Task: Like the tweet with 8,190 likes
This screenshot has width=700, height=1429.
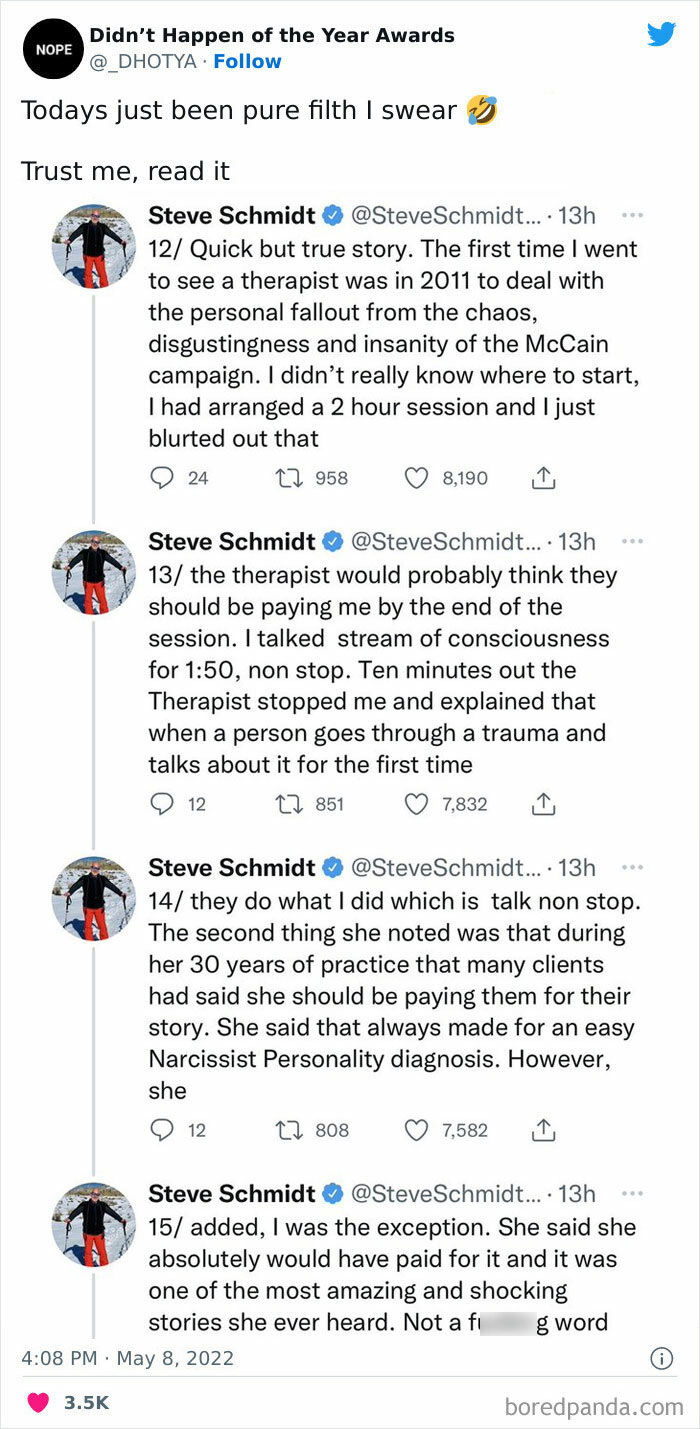Action: point(416,478)
